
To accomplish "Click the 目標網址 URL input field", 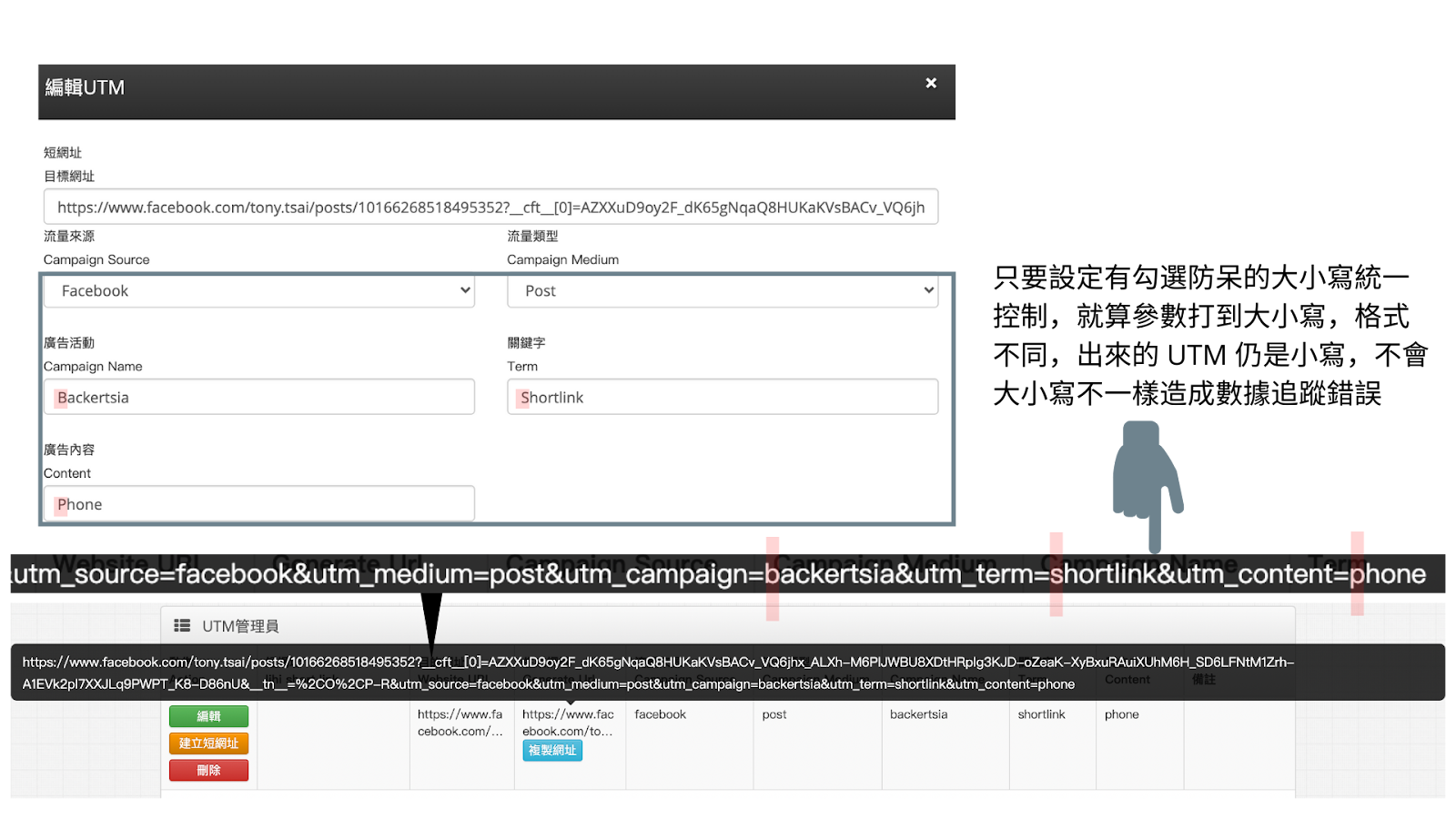I will point(490,207).
